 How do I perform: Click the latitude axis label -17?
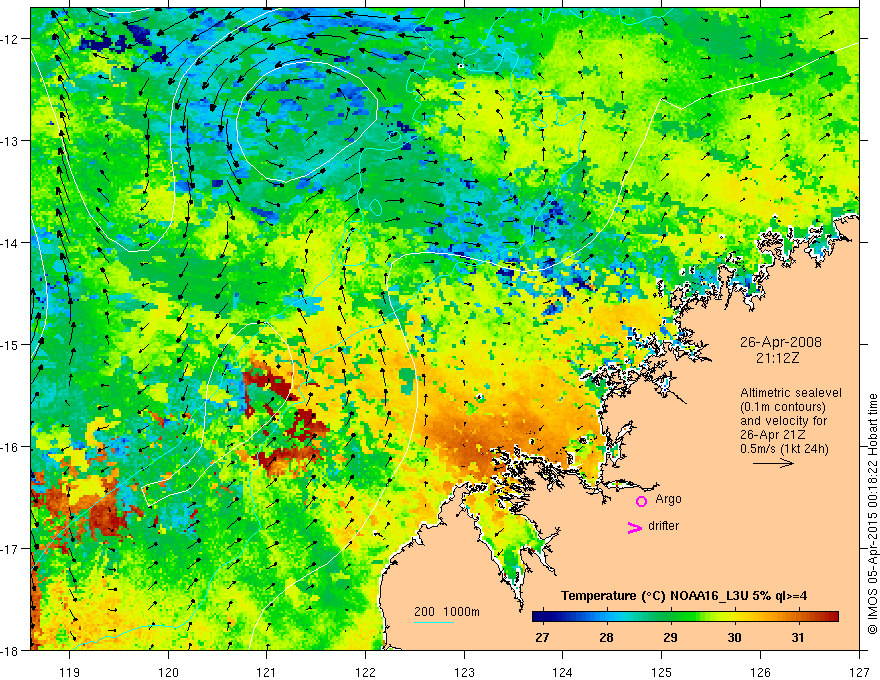point(10,549)
